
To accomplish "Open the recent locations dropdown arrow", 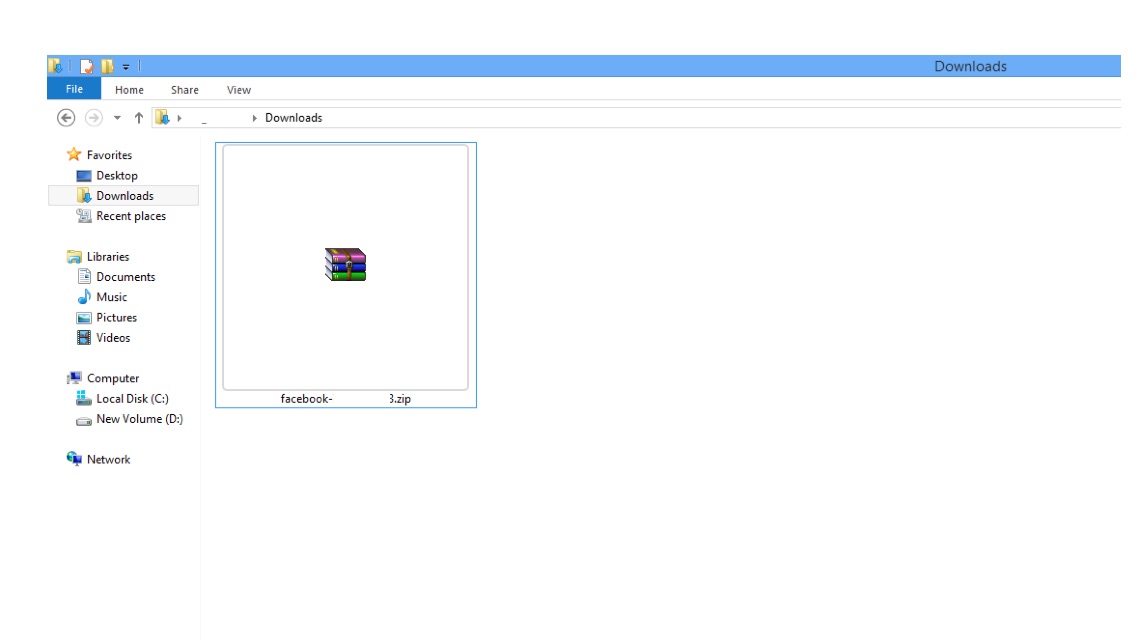I will (x=117, y=117).
